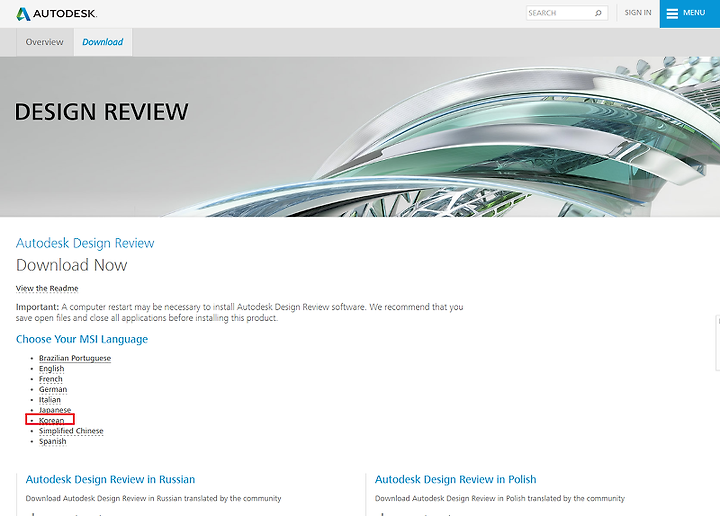Image resolution: width=720 pixels, height=516 pixels.
Task: Switch to the Overview tab
Action: point(45,42)
